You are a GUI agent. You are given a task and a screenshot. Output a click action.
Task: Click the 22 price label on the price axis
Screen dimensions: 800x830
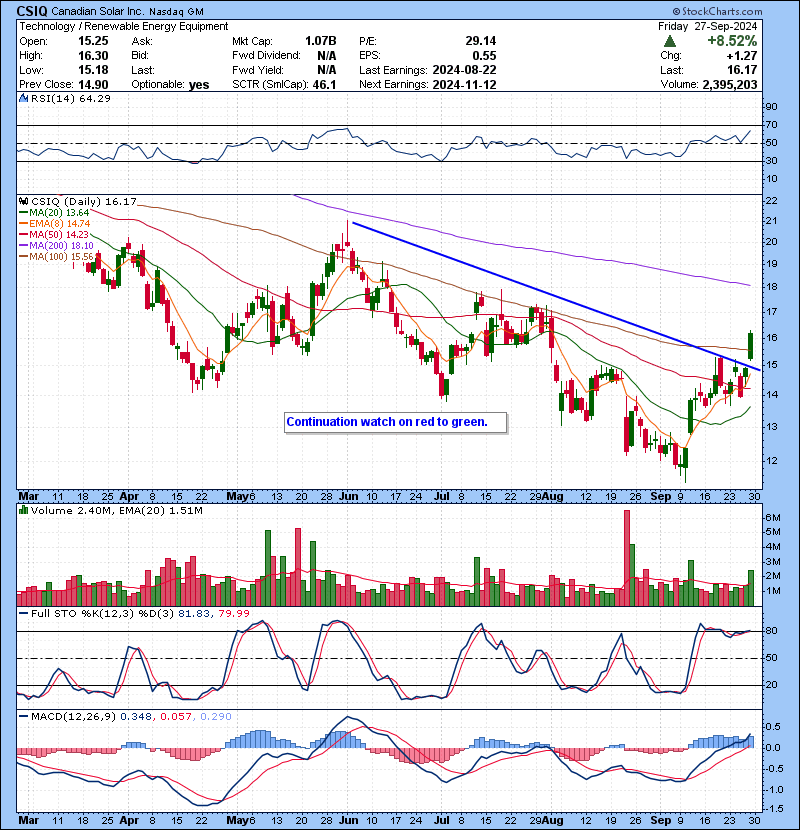click(x=772, y=201)
